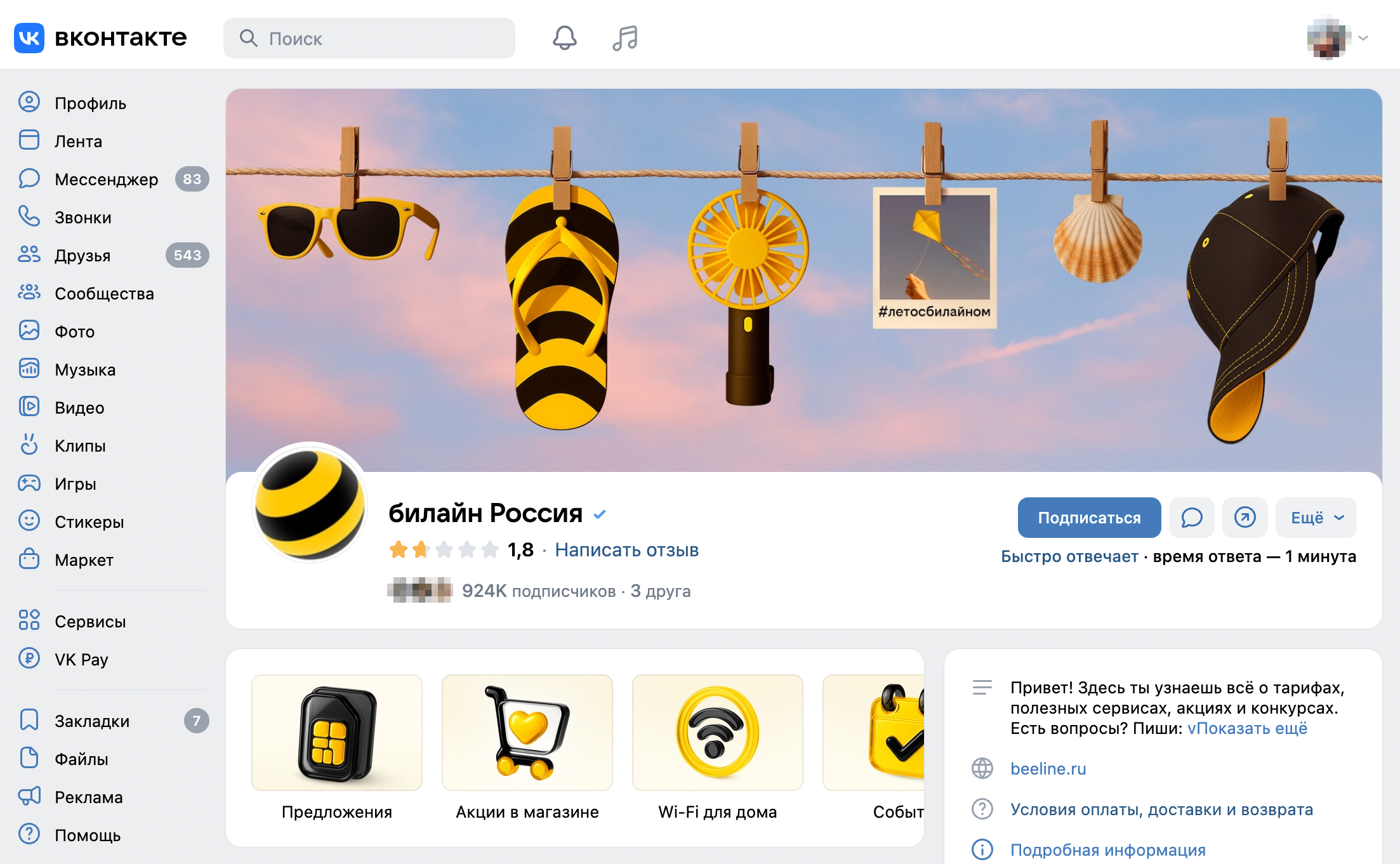Open the beeline.ru website link
This screenshot has width=1400, height=864.
coord(1048,769)
